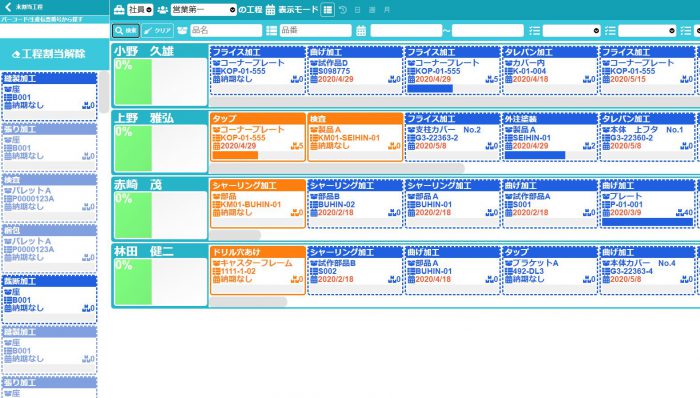Image resolution: width=700 pixels, height=398 pixels.
Task: Focus the end date field after ～
Action: (488, 30)
